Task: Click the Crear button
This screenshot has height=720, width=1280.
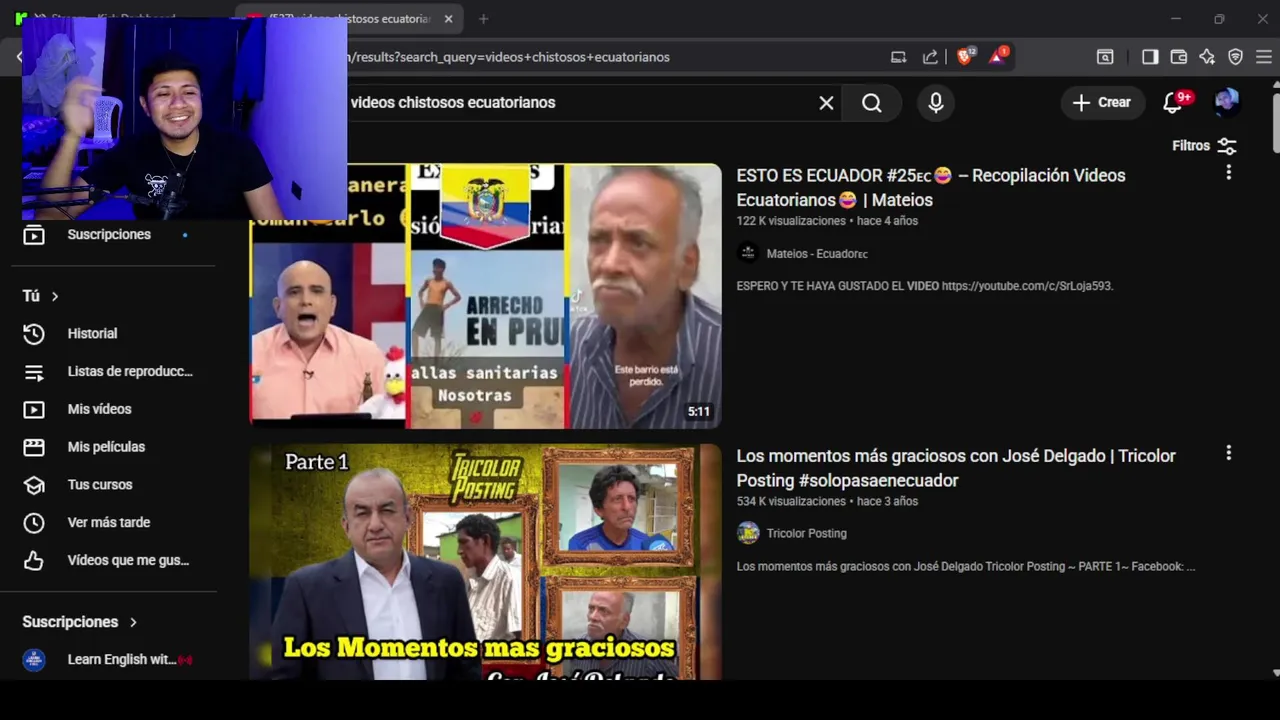Action: tap(1102, 103)
